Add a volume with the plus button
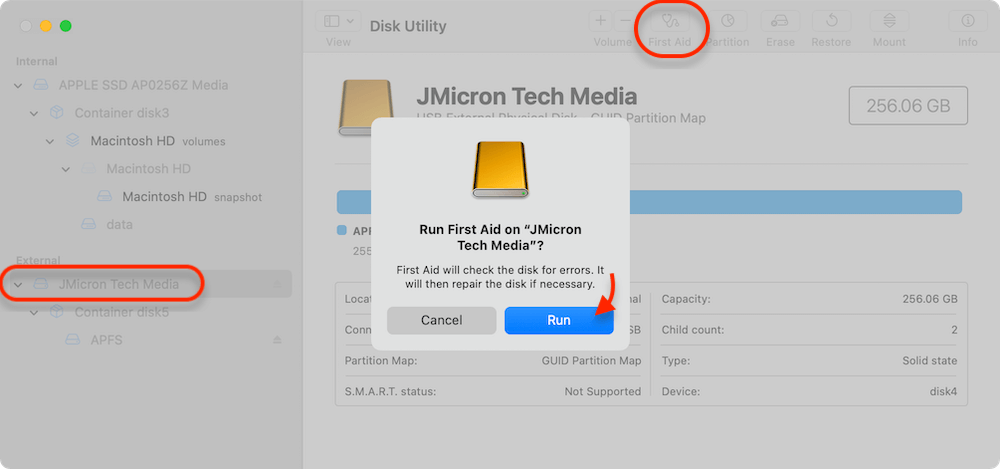The width and height of the screenshot is (1000, 469). (600, 21)
